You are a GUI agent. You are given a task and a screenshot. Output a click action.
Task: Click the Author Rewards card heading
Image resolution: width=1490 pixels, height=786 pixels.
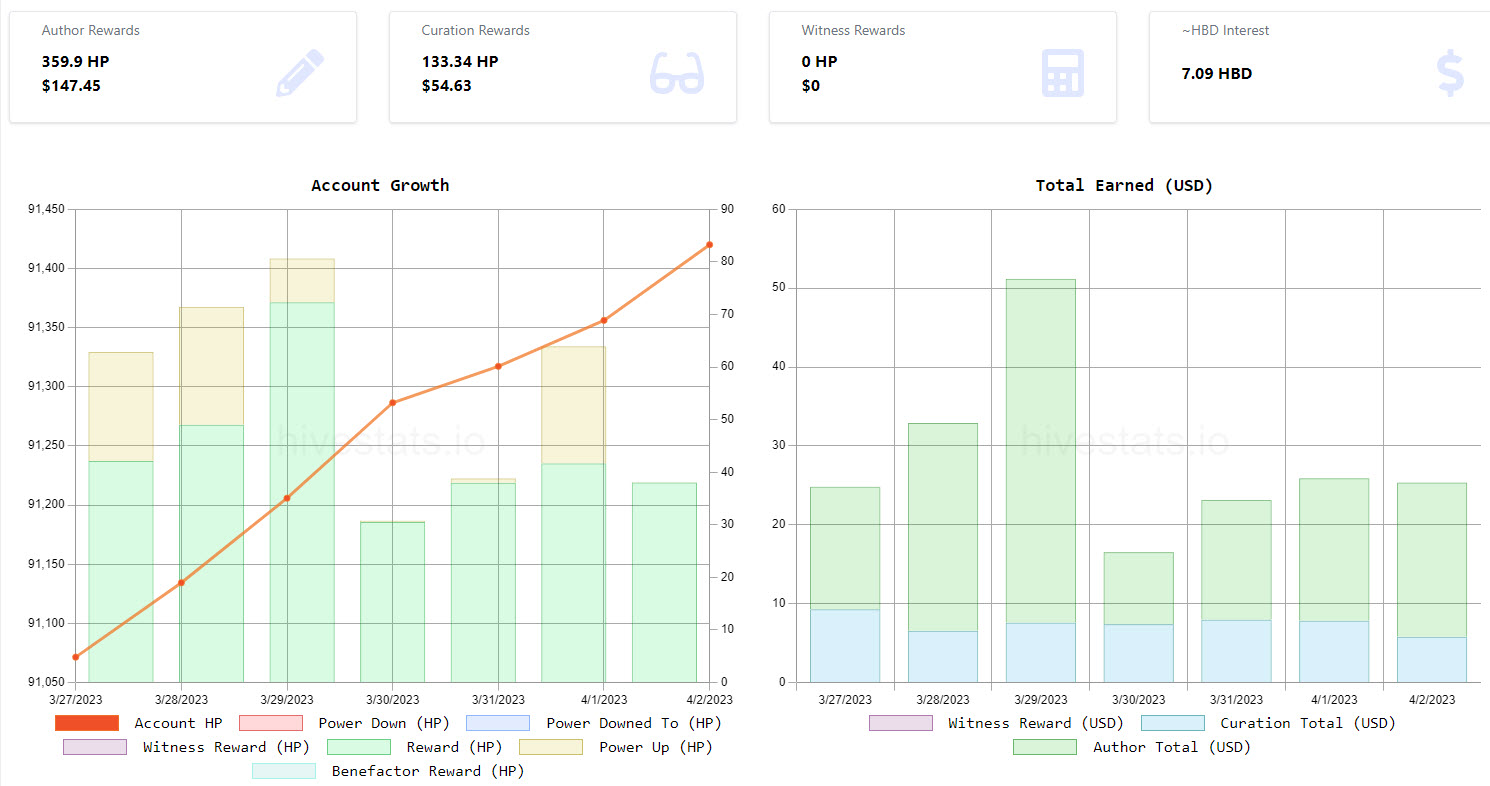pos(91,31)
